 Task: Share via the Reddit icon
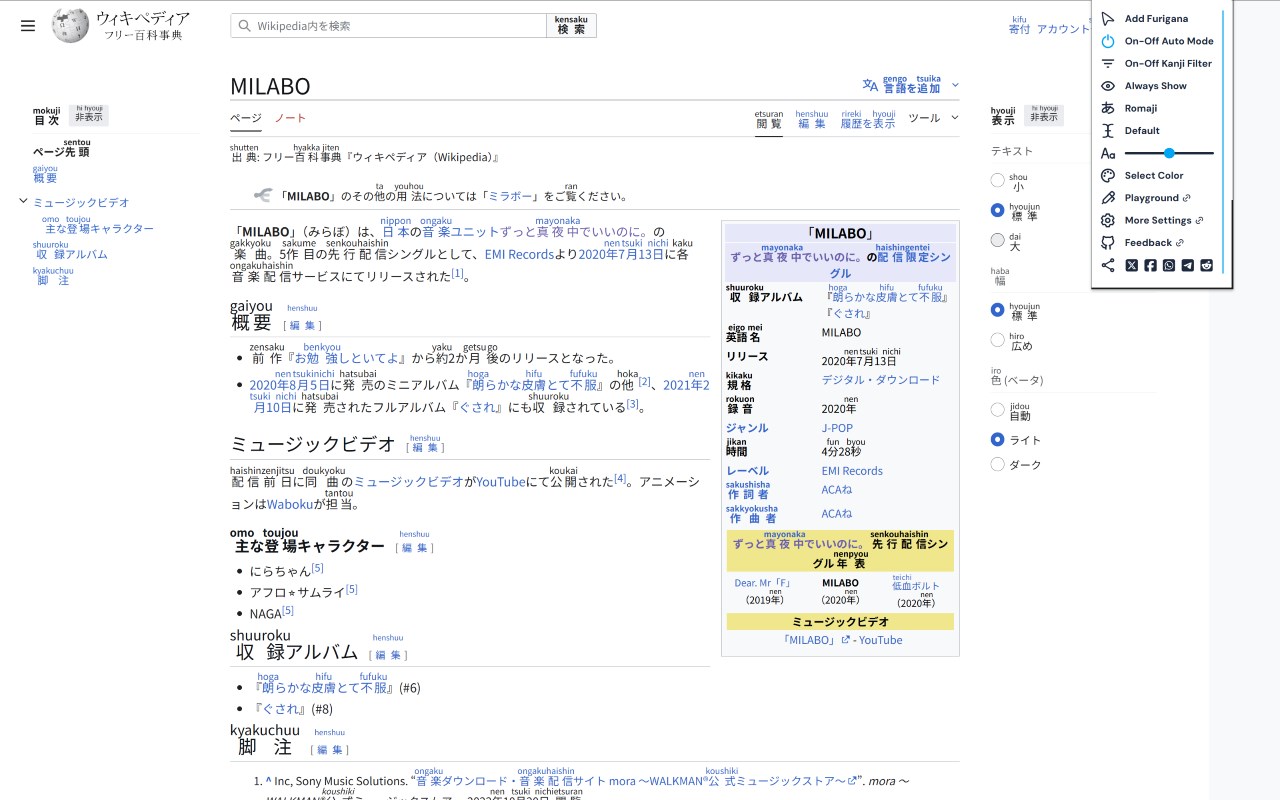click(1206, 265)
